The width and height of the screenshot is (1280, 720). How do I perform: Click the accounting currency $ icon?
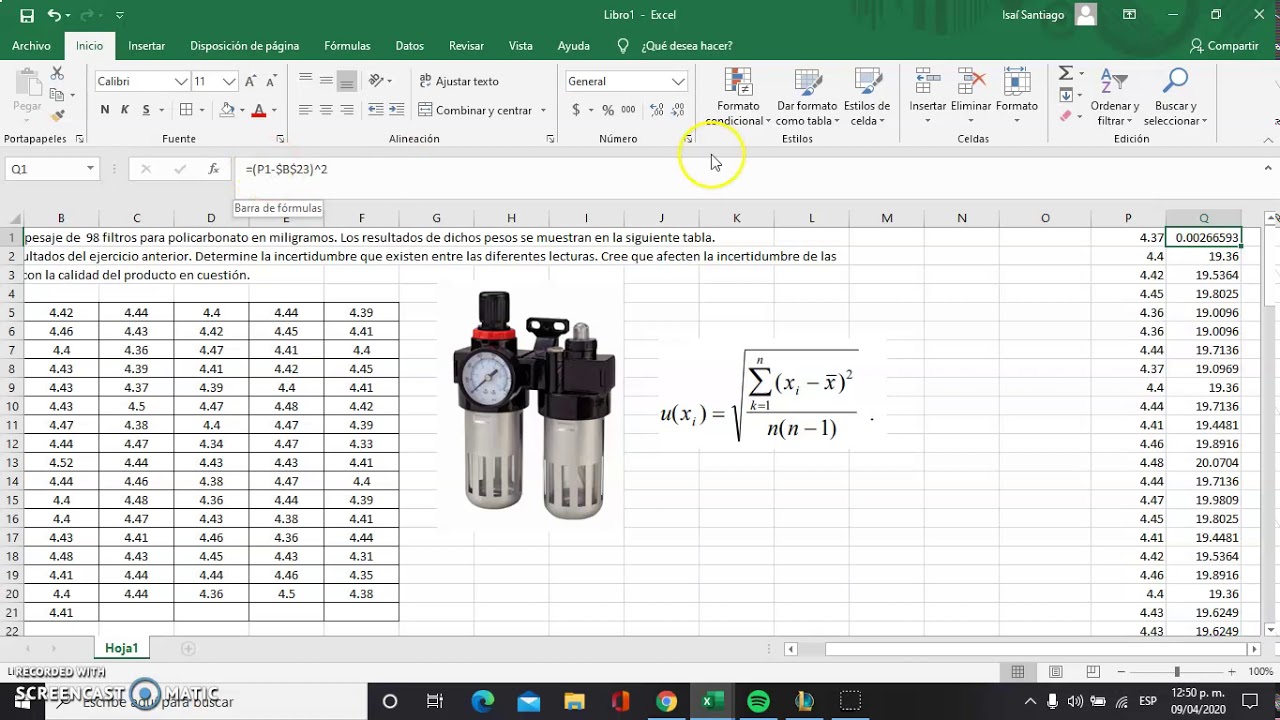576,110
